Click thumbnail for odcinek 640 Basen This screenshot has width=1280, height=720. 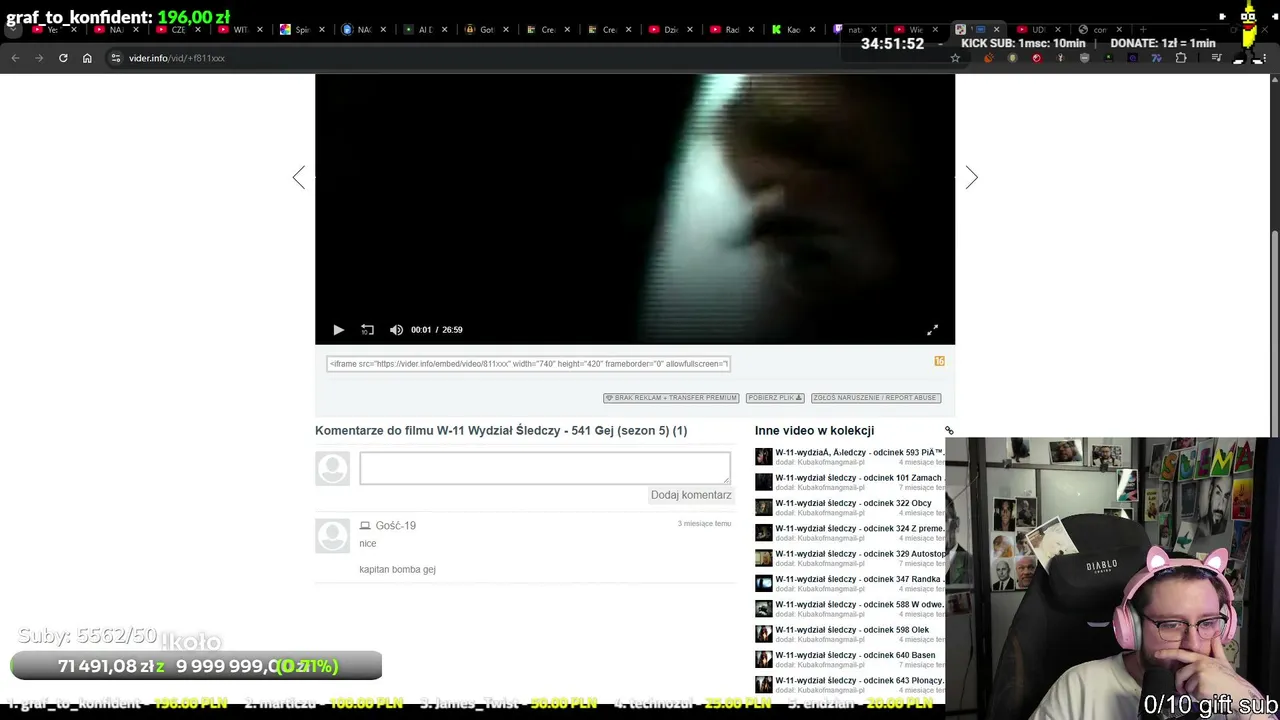[763, 659]
